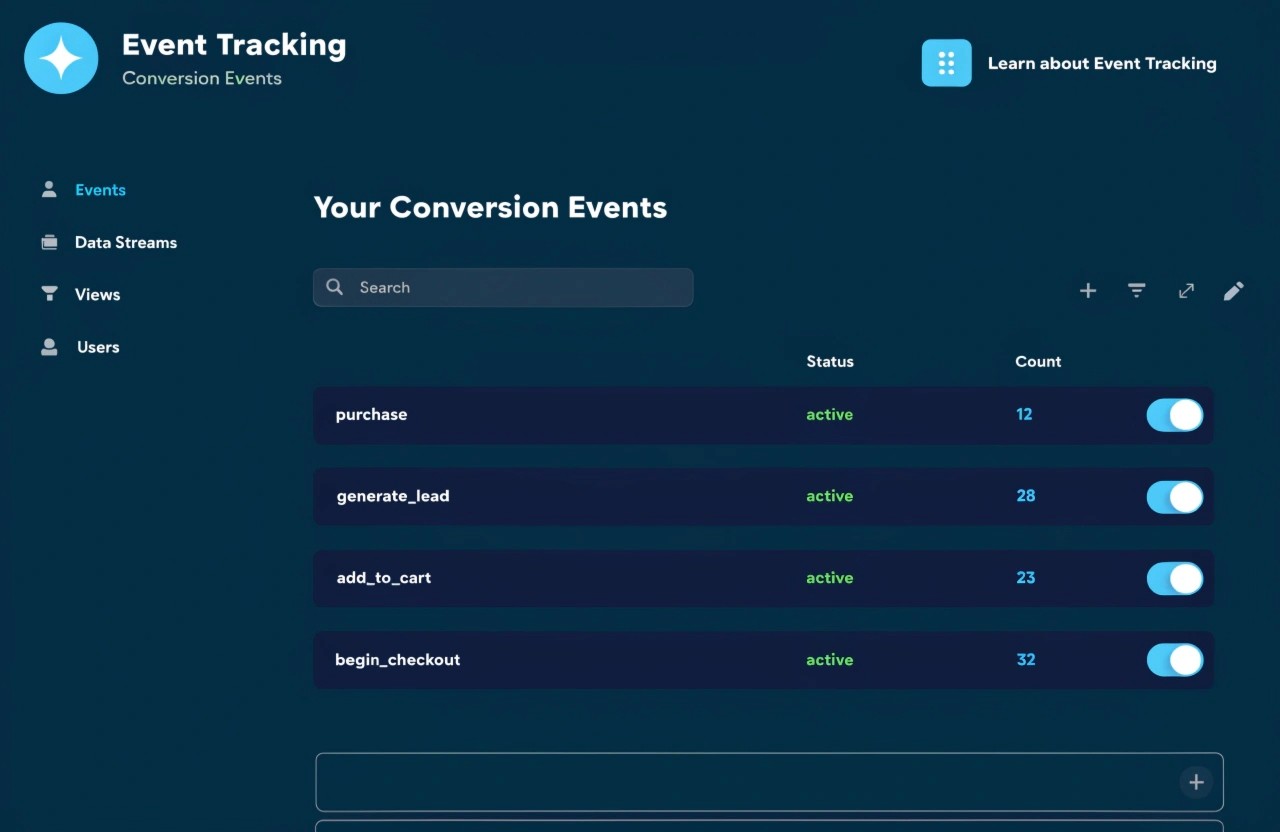Click the Conversion Events subtitle
This screenshot has width=1280, height=832.
(202, 78)
